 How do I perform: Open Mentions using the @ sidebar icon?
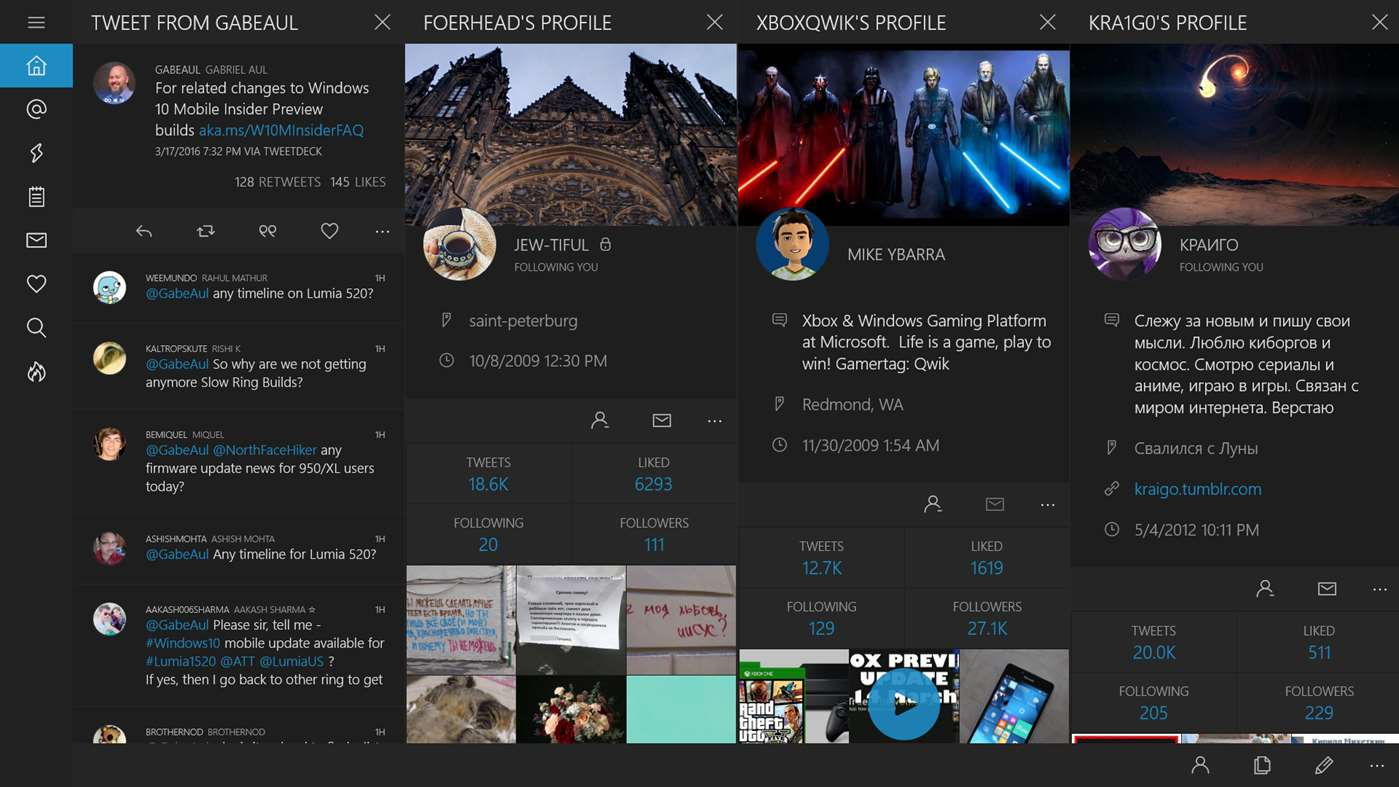tap(36, 109)
